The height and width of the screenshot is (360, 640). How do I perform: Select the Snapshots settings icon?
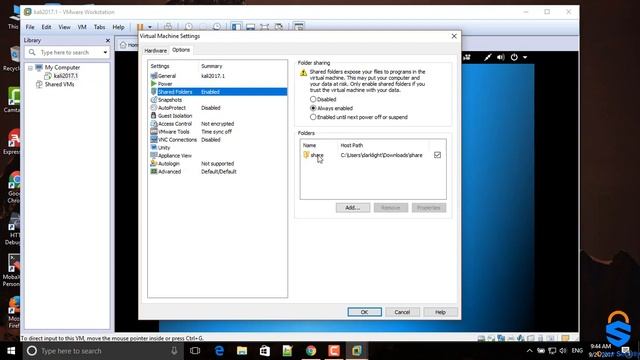tap(154, 100)
